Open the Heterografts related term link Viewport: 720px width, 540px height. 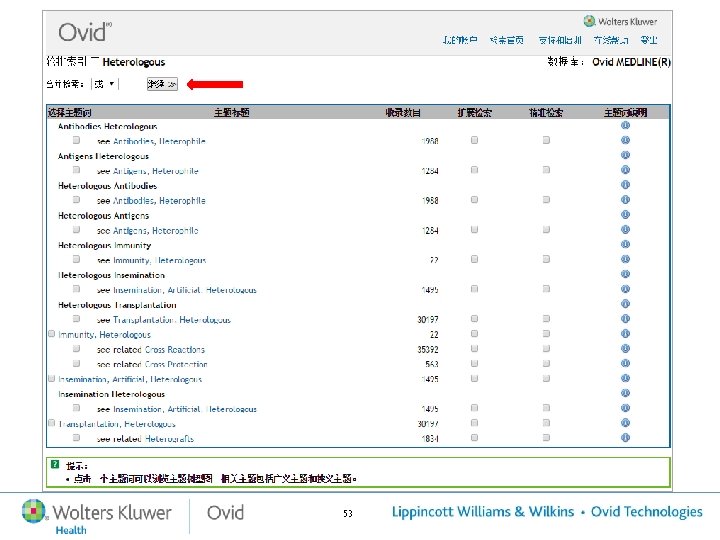(x=169, y=439)
